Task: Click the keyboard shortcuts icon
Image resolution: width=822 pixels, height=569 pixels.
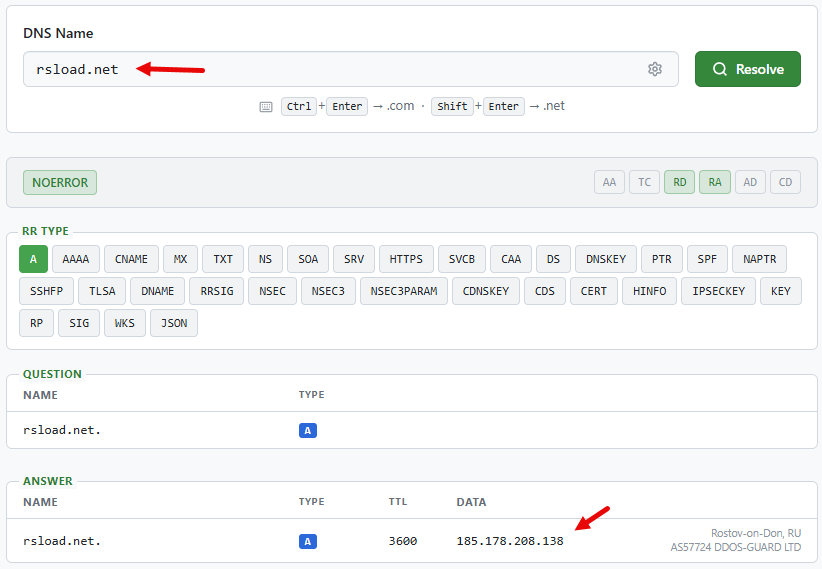Action: click(266, 107)
